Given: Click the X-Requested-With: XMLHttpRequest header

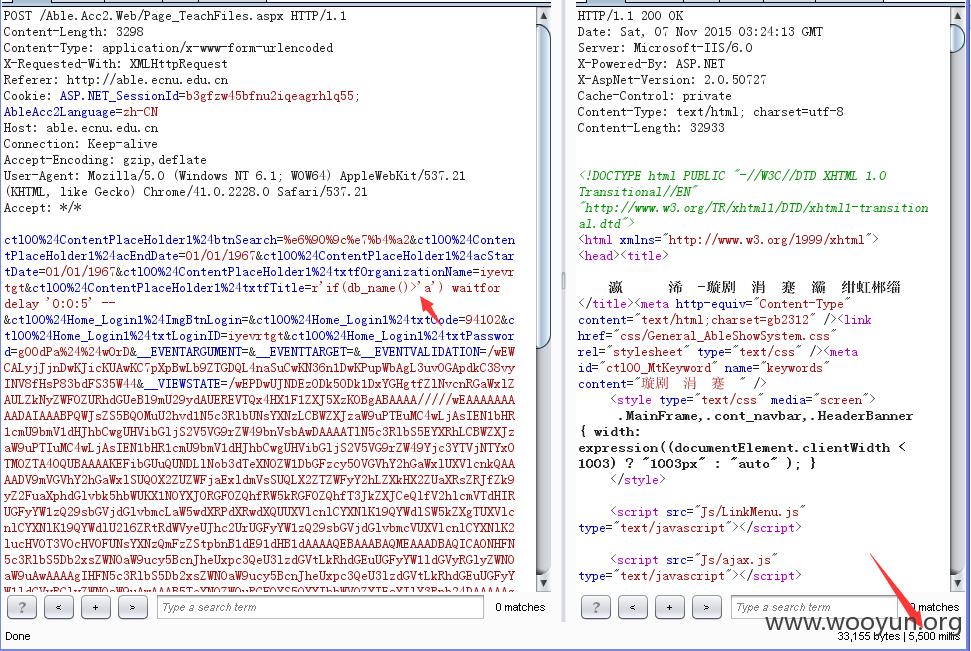Looking at the screenshot, I should tap(116, 64).
